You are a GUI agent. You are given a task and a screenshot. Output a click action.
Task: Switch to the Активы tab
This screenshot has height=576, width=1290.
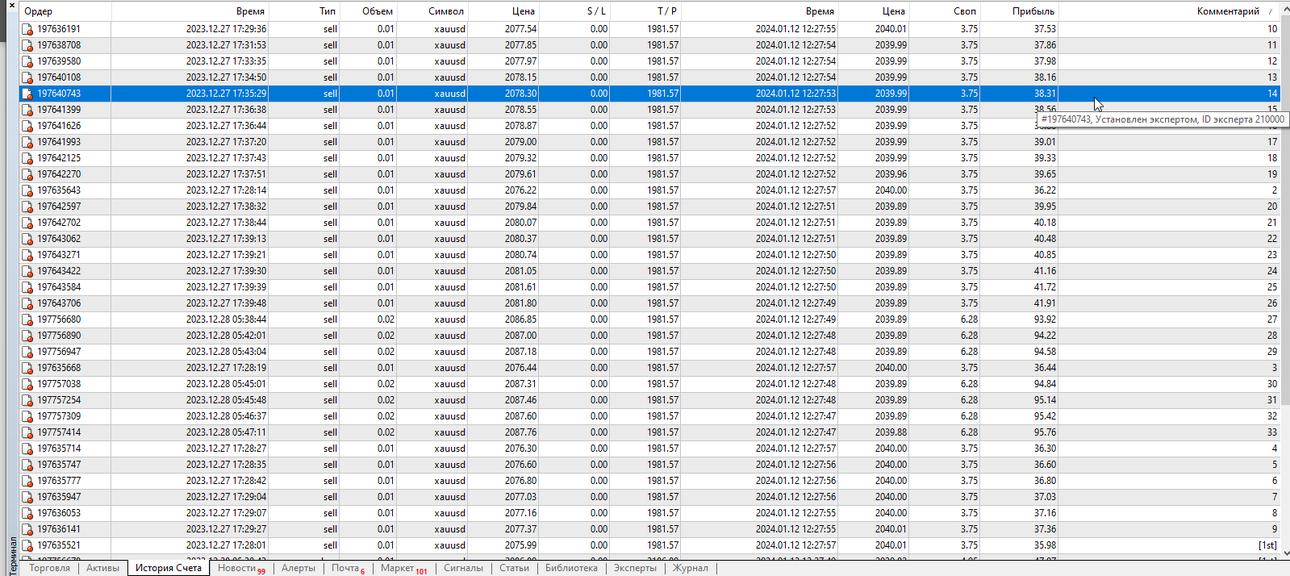tap(103, 568)
